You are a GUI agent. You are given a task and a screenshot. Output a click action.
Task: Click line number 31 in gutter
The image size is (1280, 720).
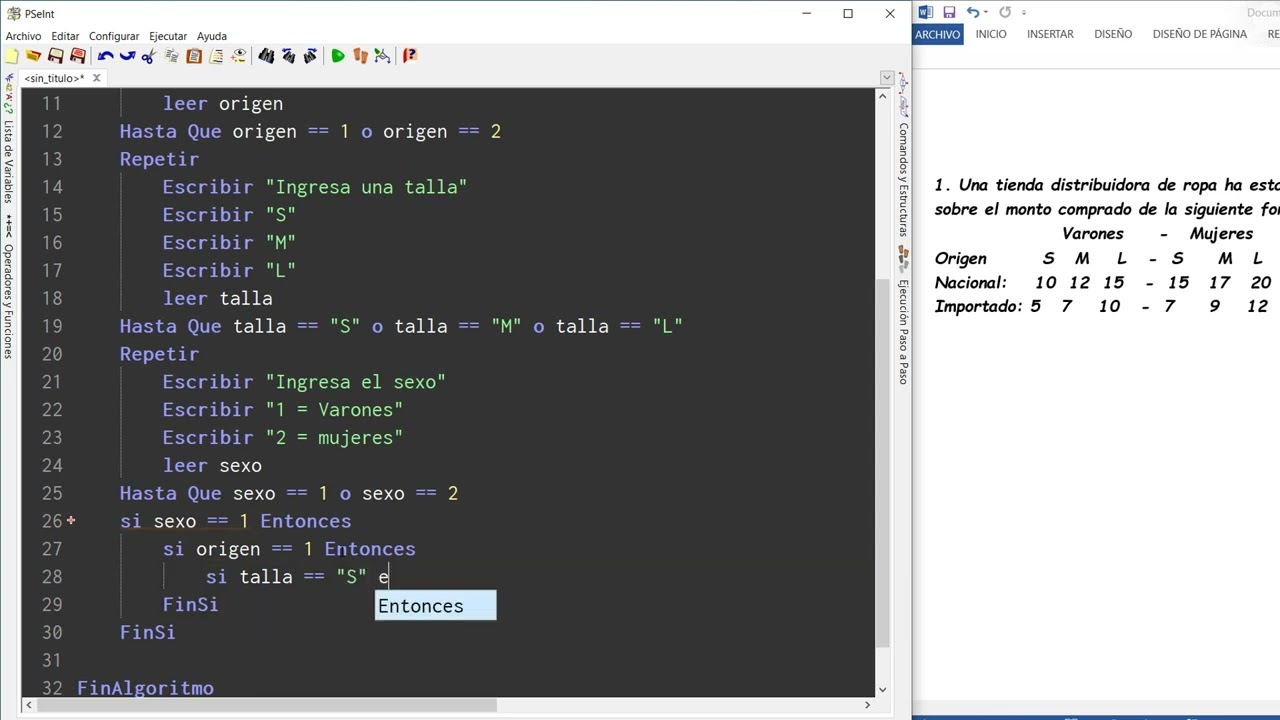pos(51,660)
